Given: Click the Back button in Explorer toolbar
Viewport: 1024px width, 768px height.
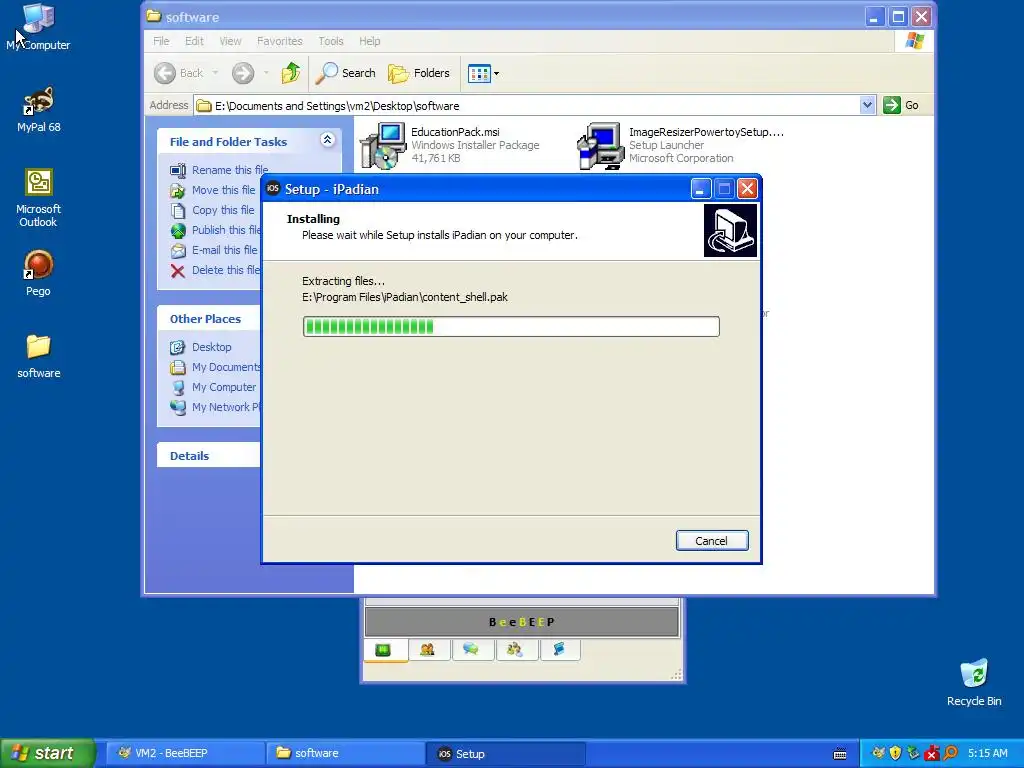Looking at the screenshot, I should pyautogui.click(x=179, y=73).
